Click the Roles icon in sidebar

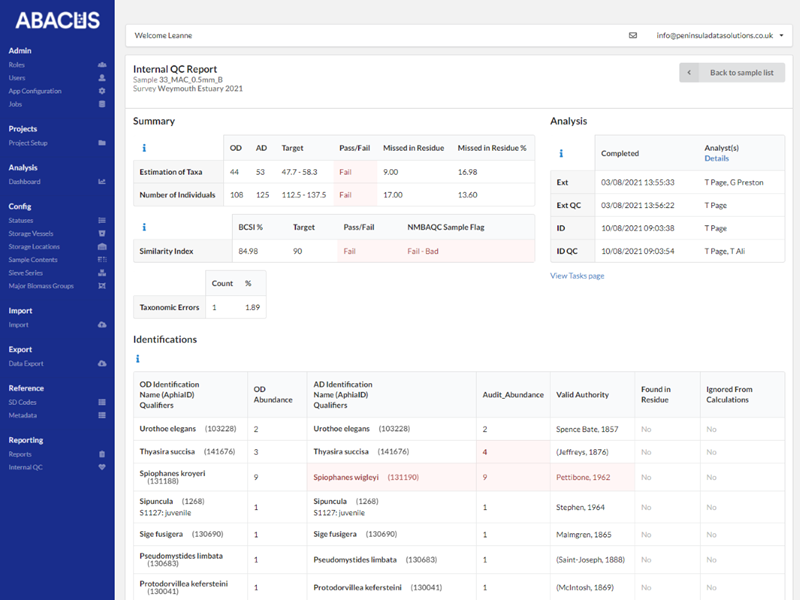(101, 64)
